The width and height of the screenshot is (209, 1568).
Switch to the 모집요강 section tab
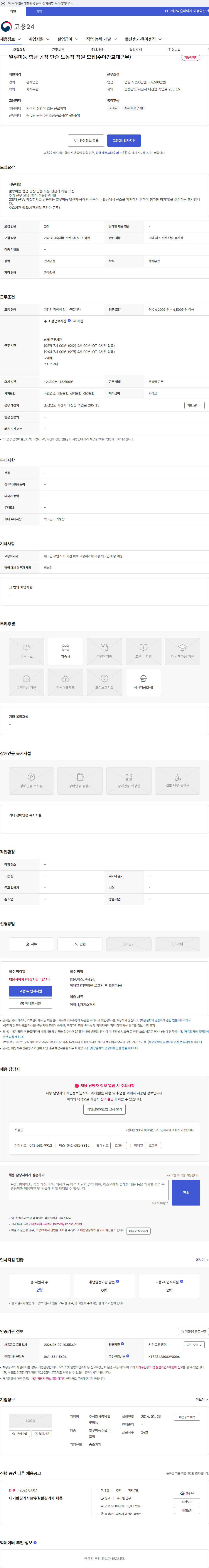(x=19, y=50)
